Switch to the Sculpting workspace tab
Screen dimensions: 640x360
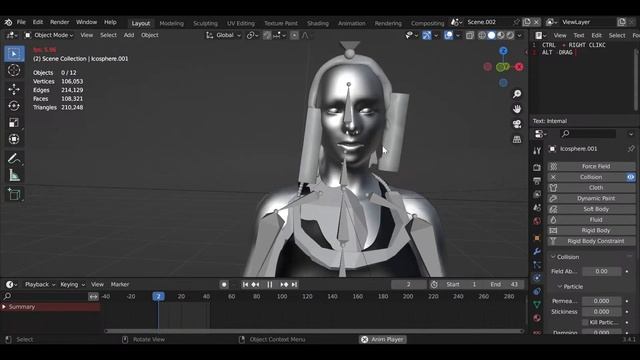(x=205, y=23)
